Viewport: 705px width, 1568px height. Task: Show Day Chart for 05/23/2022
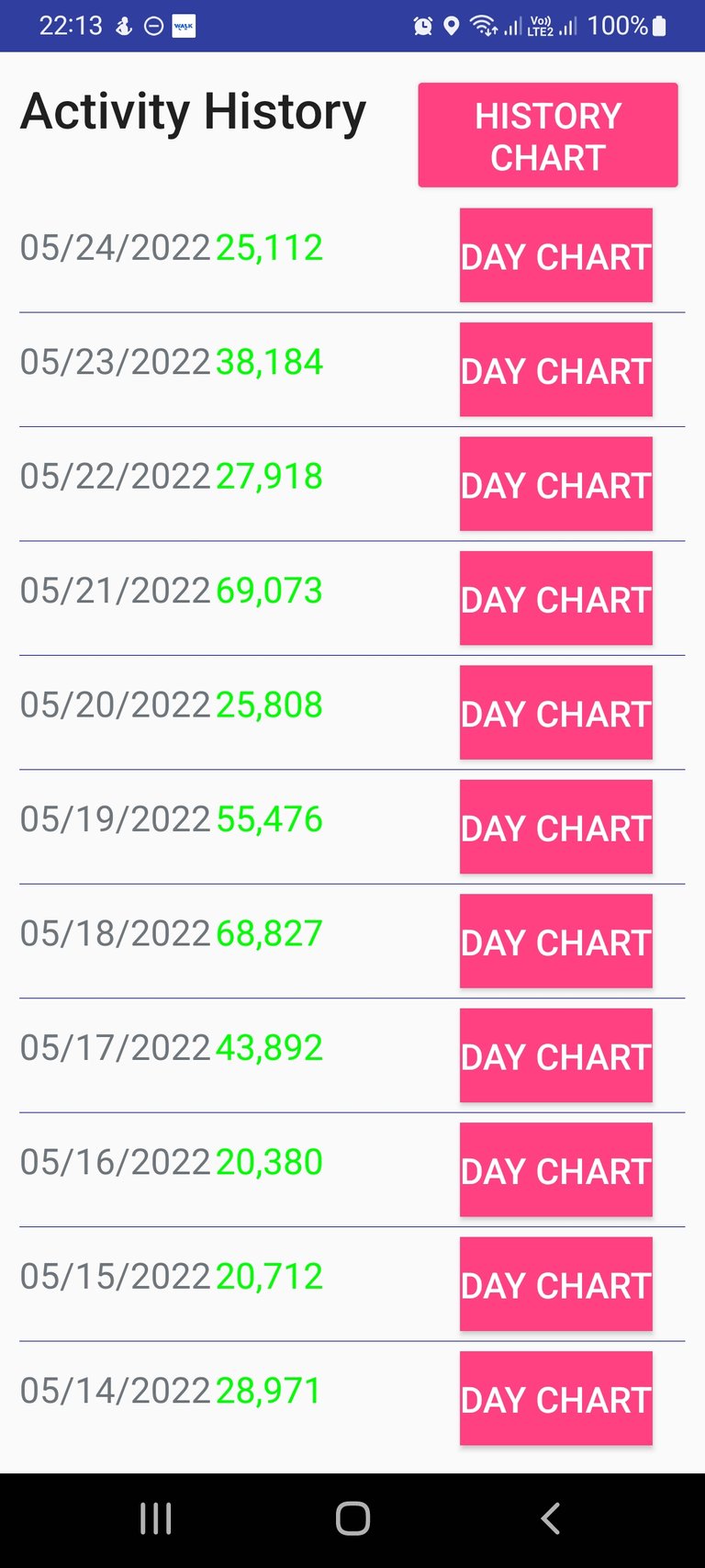(x=555, y=369)
